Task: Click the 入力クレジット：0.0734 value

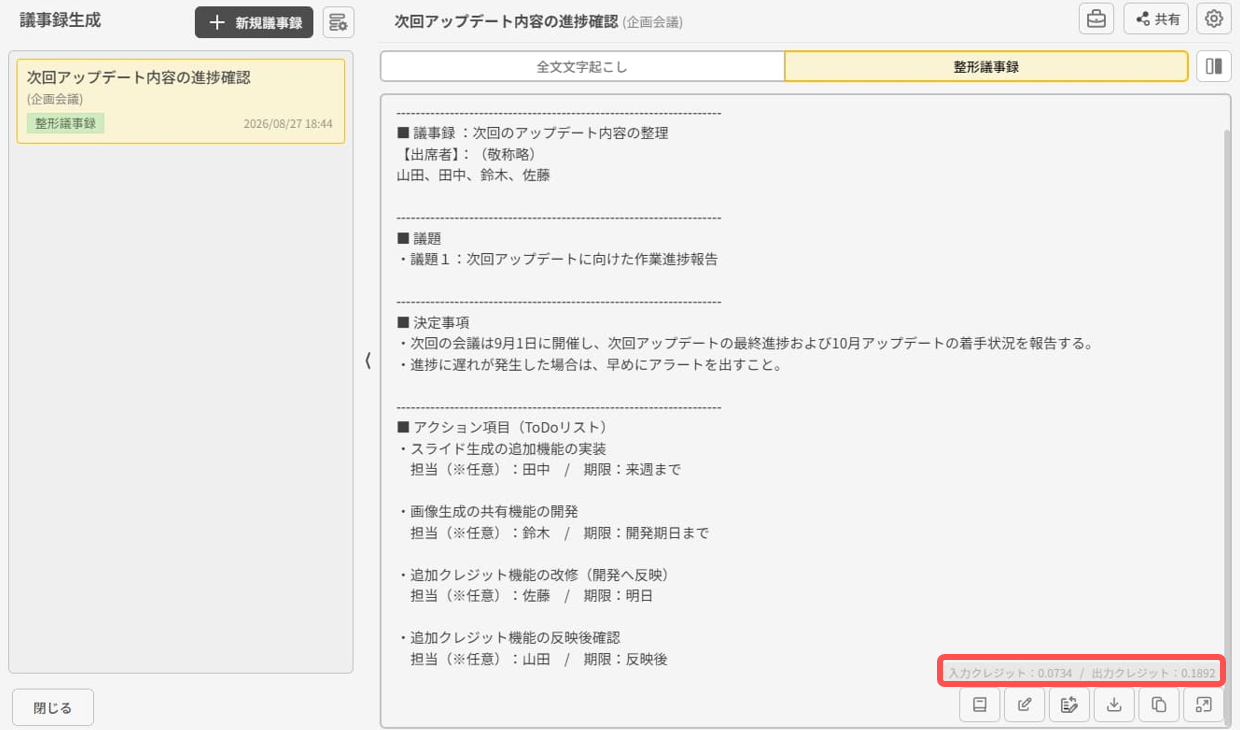Action: [x=1010, y=674]
